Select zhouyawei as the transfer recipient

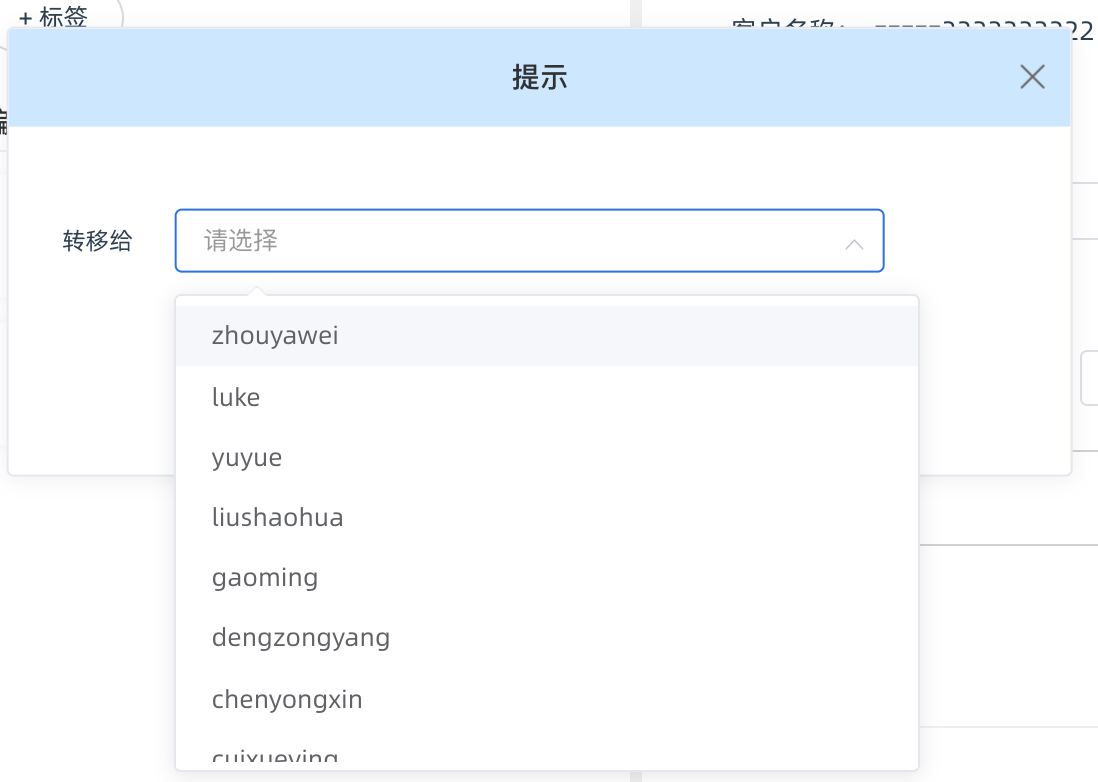[276, 336]
